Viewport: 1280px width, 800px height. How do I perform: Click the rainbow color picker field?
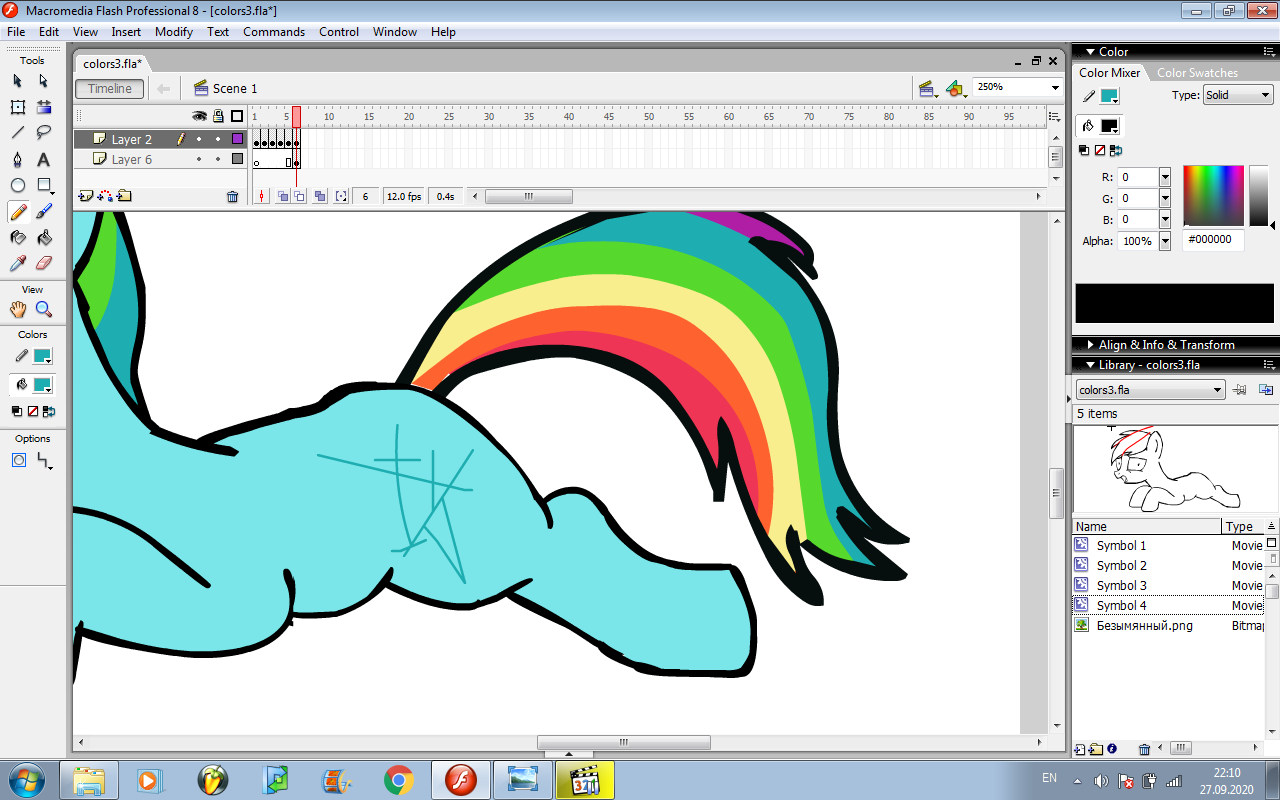pyautogui.click(x=1213, y=196)
